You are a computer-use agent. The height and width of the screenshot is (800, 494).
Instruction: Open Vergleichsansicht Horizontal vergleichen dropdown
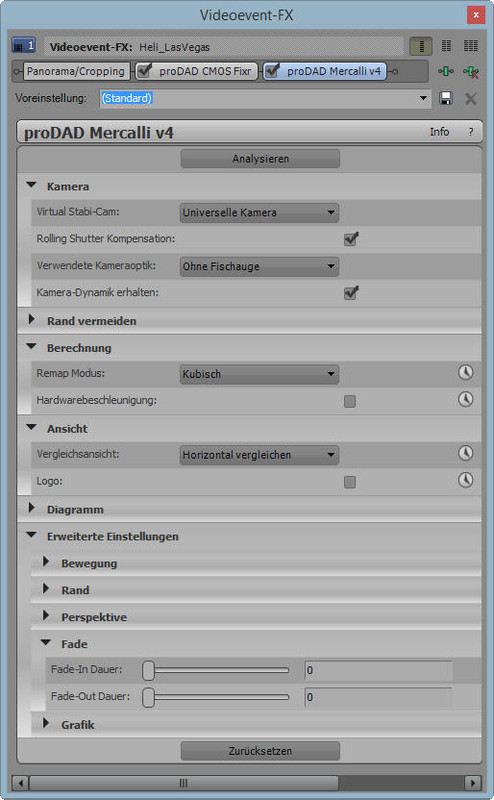(259, 455)
